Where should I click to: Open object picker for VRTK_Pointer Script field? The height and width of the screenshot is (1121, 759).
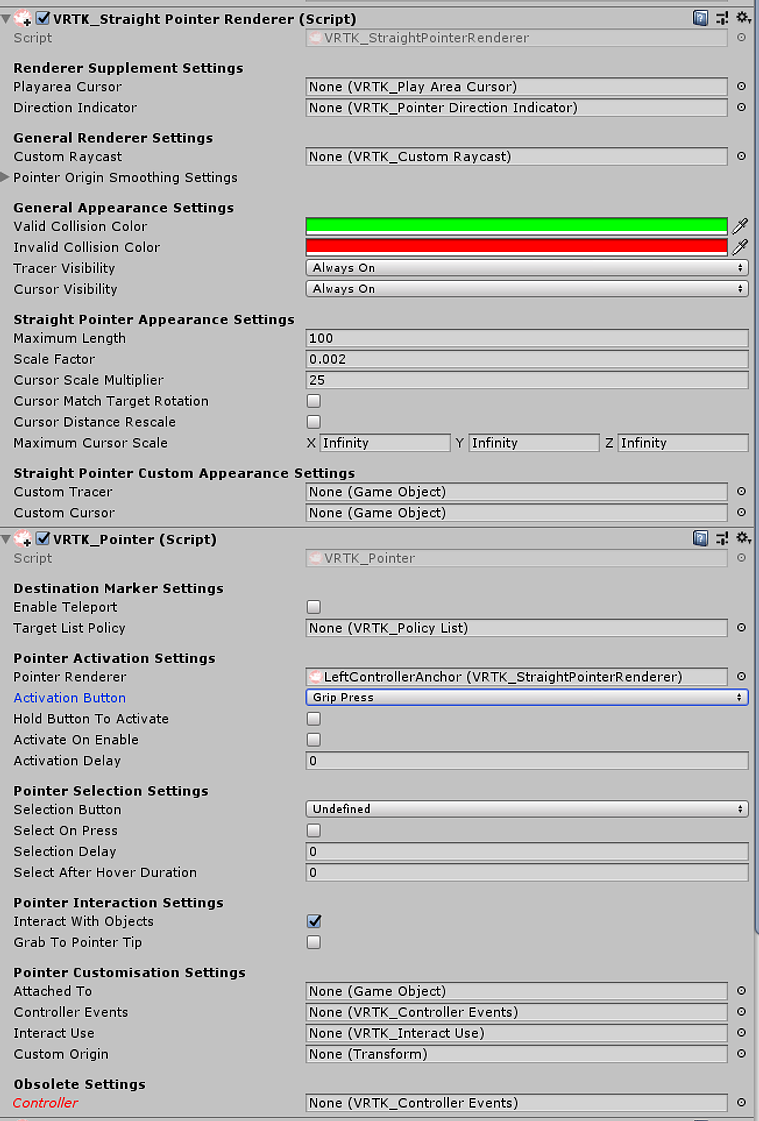(741, 558)
